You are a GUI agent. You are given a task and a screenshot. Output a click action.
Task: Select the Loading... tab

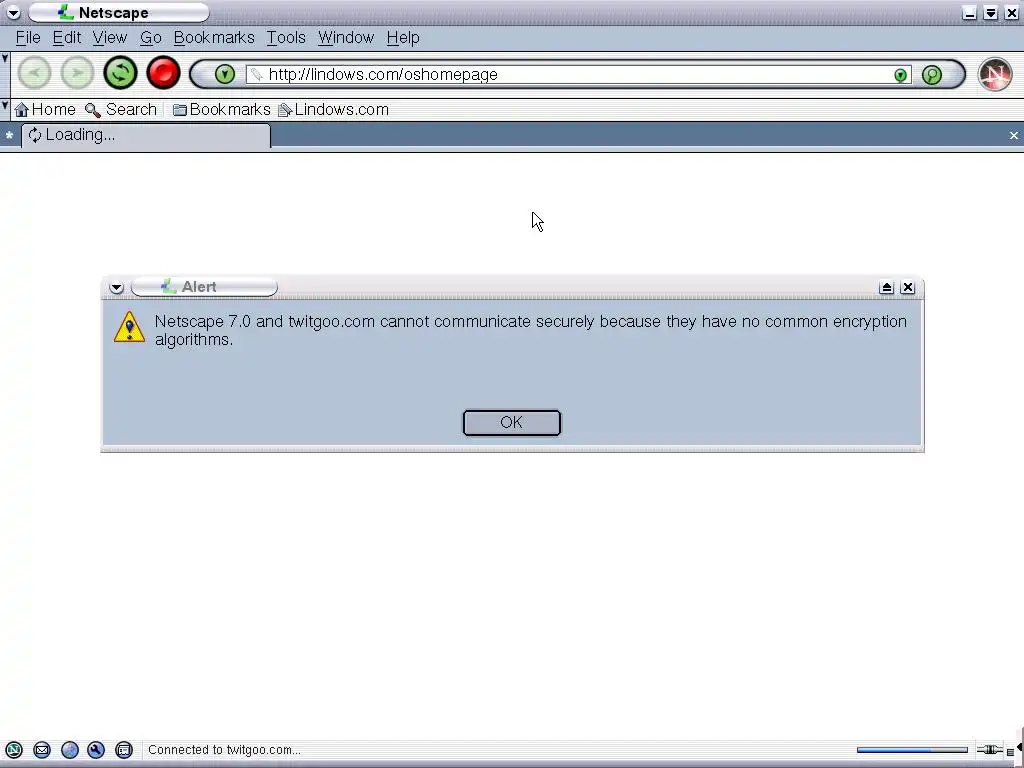point(146,135)
